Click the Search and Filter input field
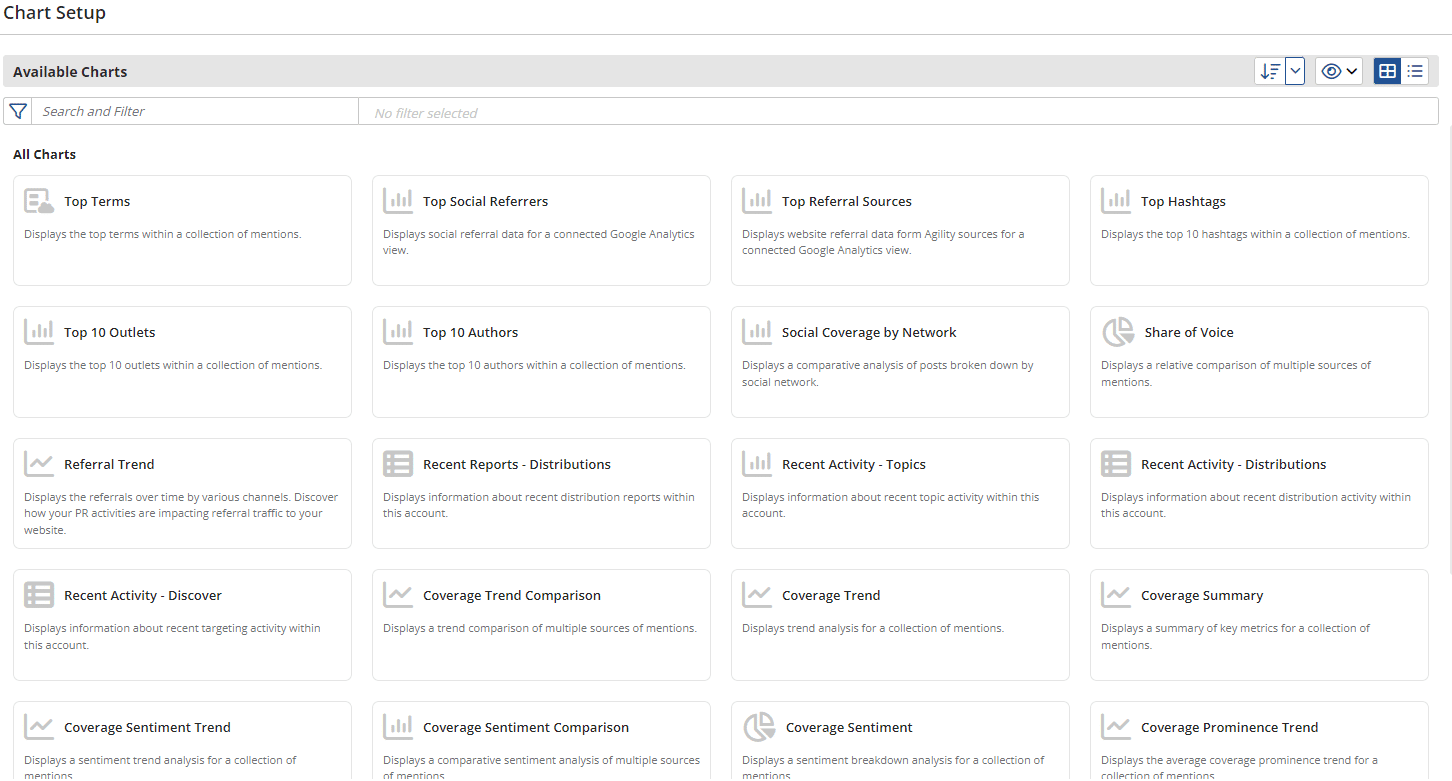Viewport: 1452px width, 781px height. (x=196, y=111)
